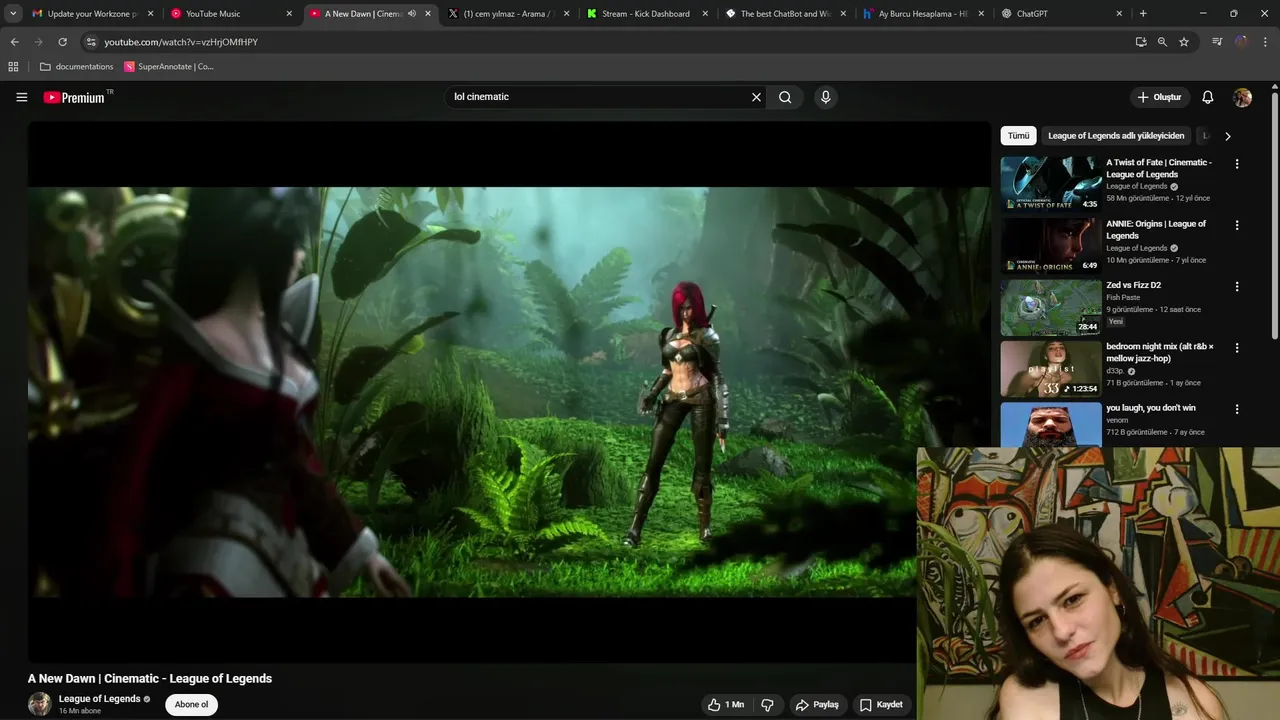The width and height of the screenshot is (1280, 720).
Task: Open the tab search dropdown arrow
Action: point(13,14)
